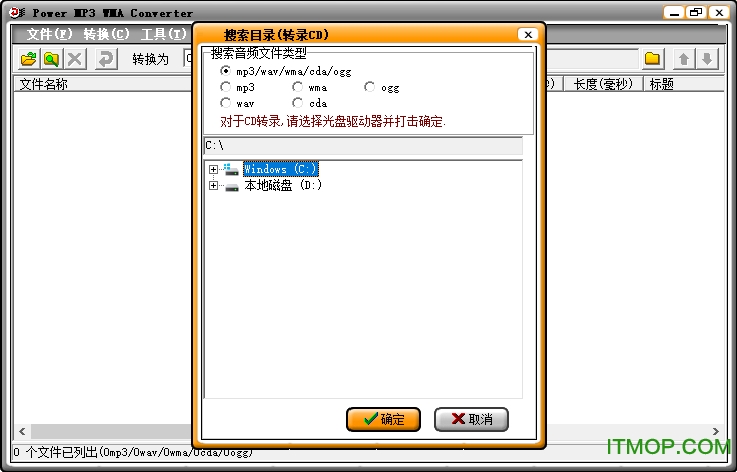Click the move up arrow icon
This screenshot has width=737, height=472.
685,59
